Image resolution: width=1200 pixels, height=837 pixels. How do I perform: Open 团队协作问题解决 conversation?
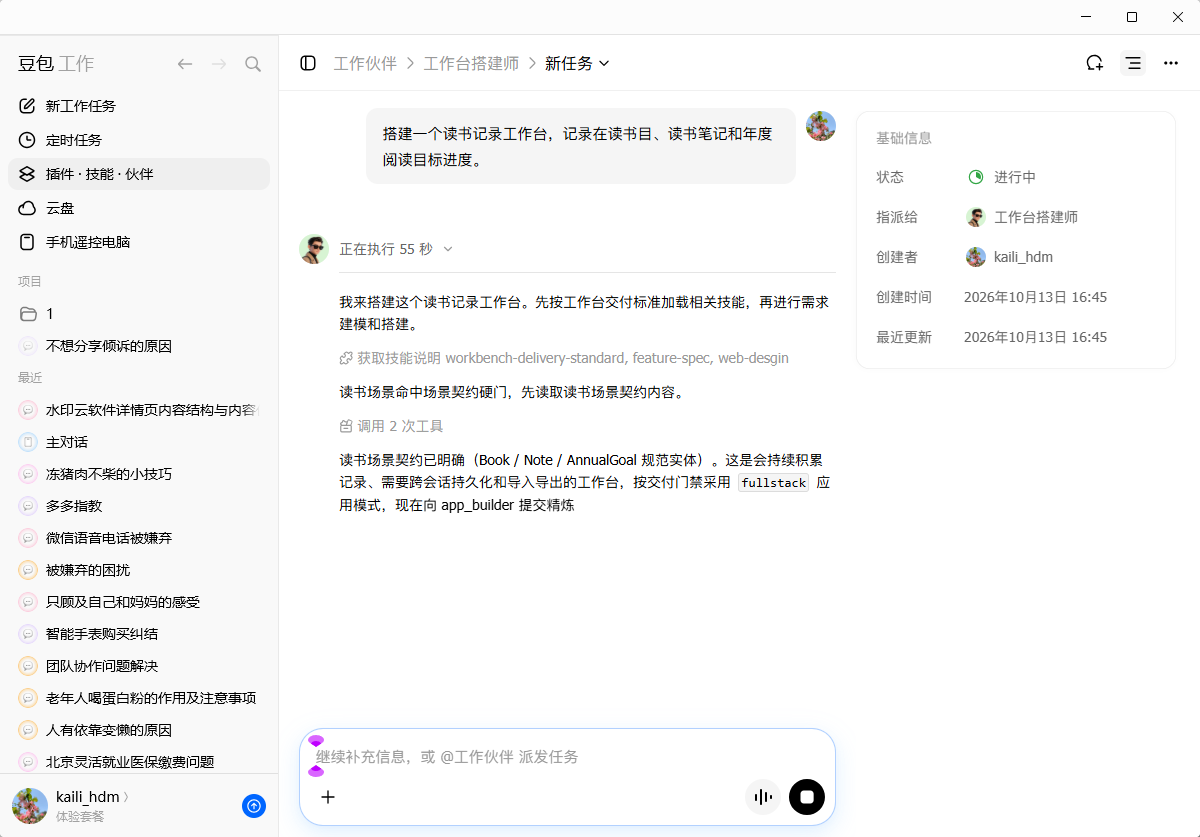[x=139, y=666]
